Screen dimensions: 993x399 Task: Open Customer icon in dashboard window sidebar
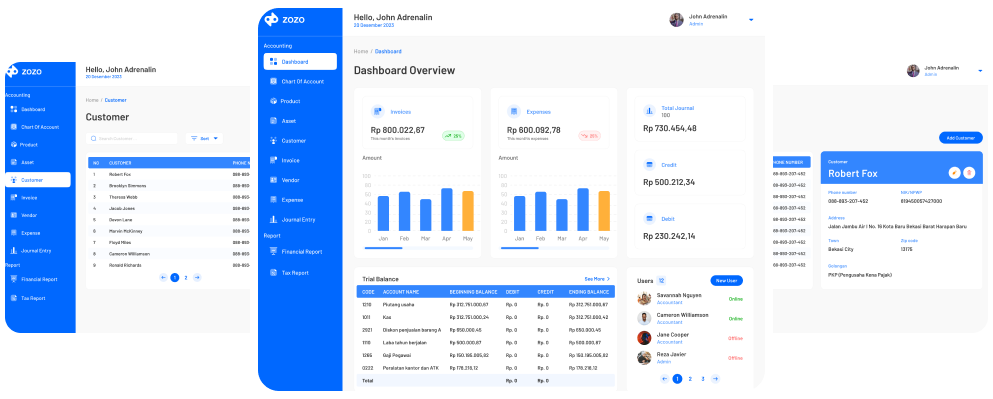[274, 141]
